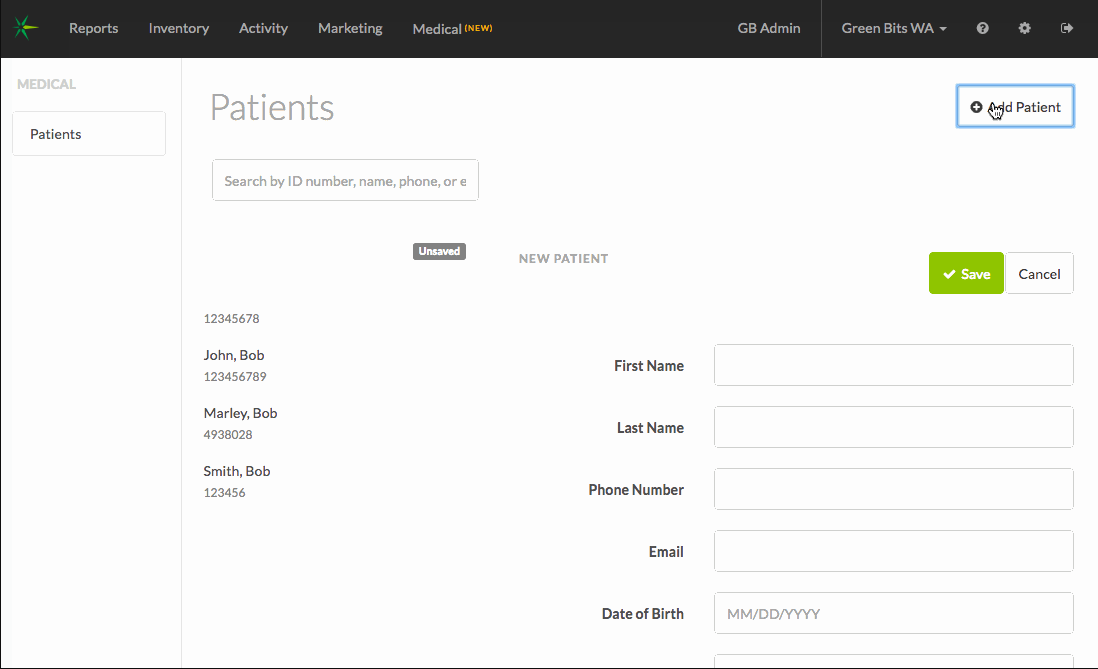Open the Medical (NEW) menu

pos(451,29)
